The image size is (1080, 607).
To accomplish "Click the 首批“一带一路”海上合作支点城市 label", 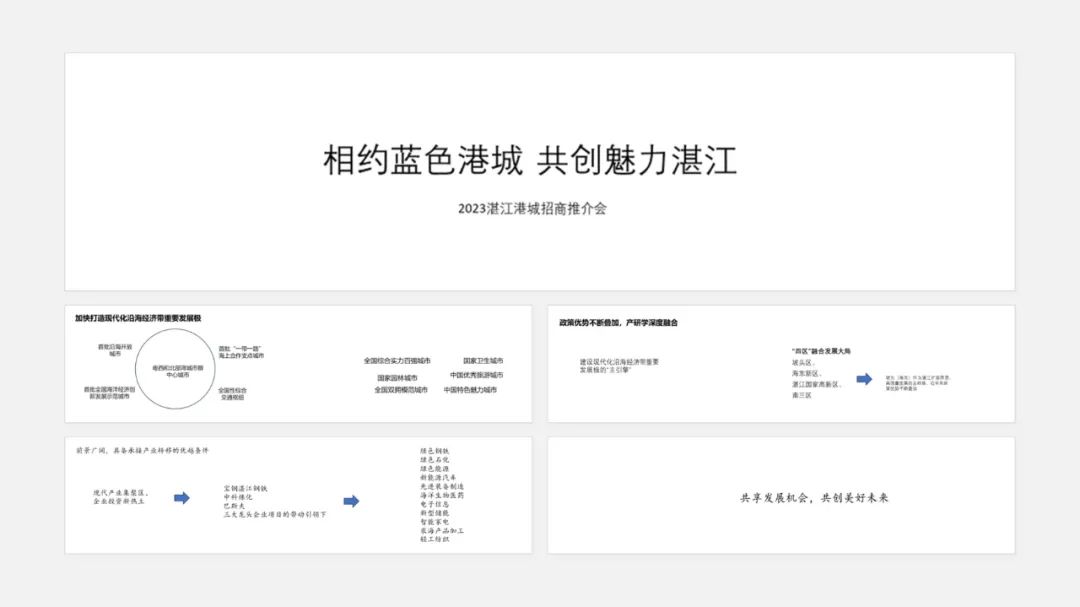I will [x=241, y=352].
